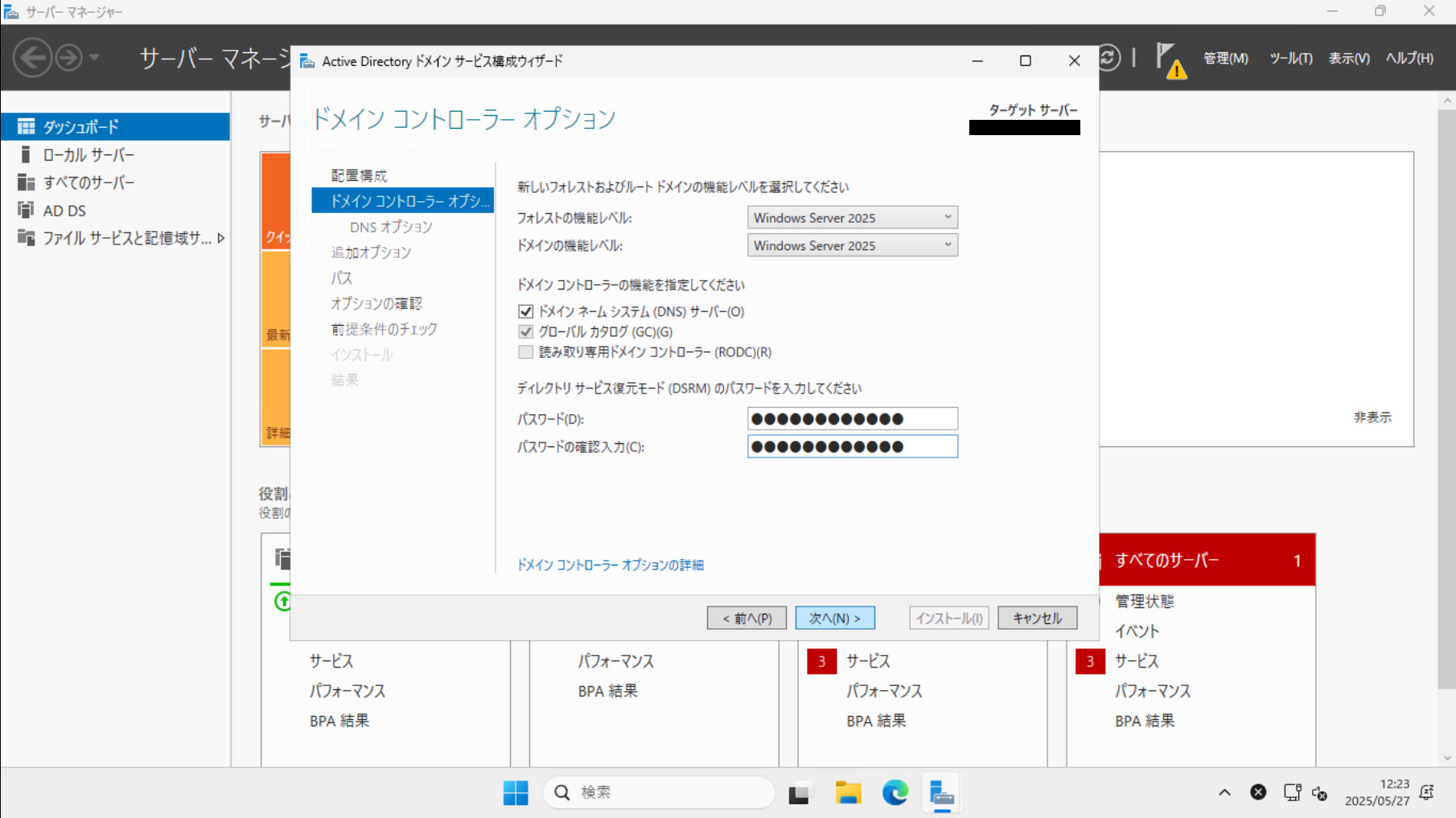Viewport: 1456px width, 818px height.
Task: Select Dashboard icon in sidebar
Action: pyautogui.click(x=26, y=126)
